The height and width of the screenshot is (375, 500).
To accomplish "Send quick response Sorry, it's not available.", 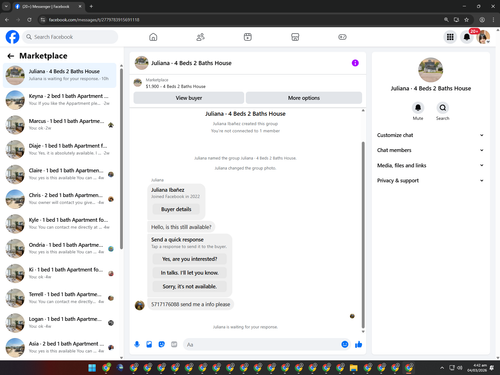I will coord(189,286).
